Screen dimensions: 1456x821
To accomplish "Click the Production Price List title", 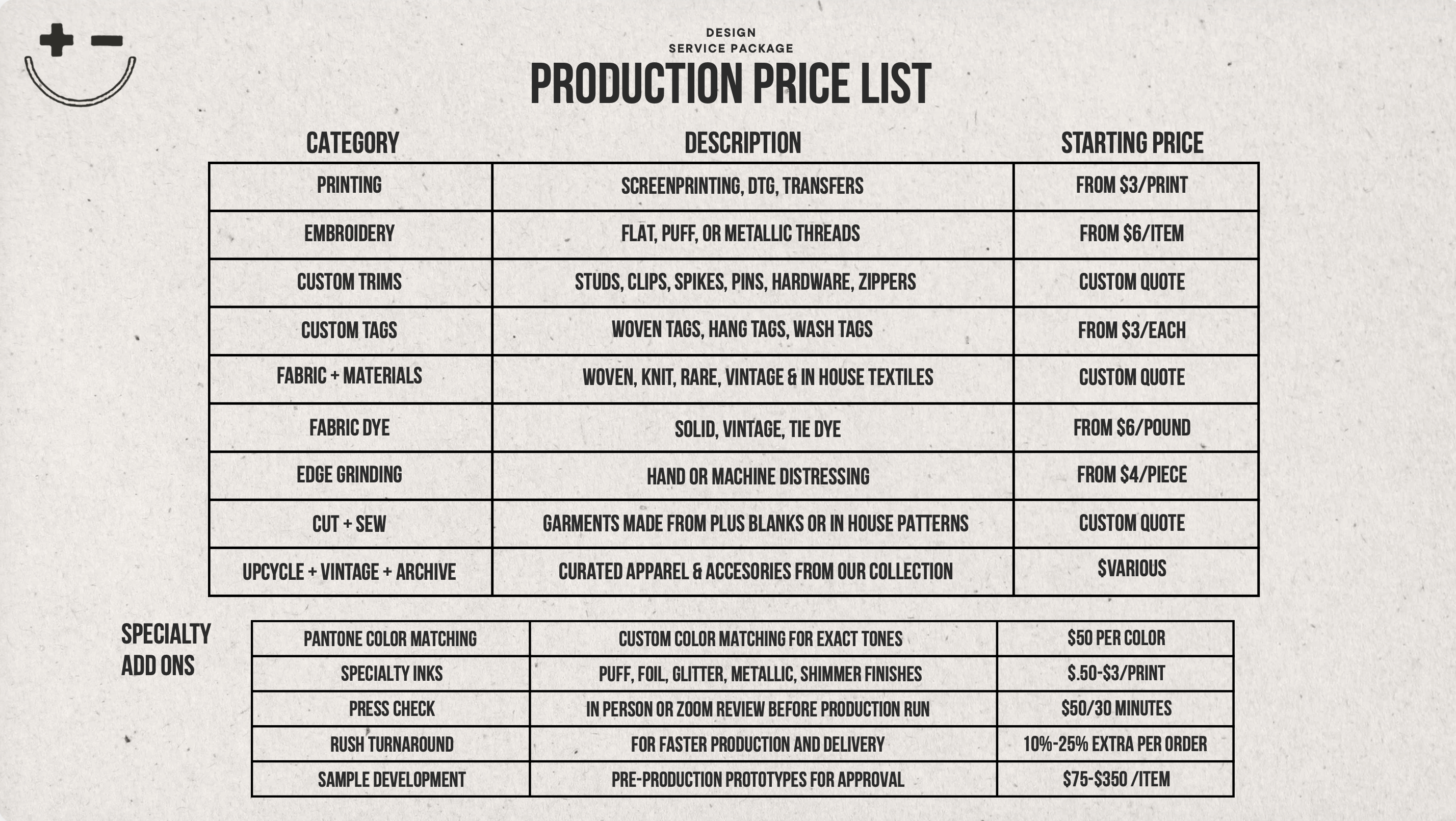I will (730, 84).
